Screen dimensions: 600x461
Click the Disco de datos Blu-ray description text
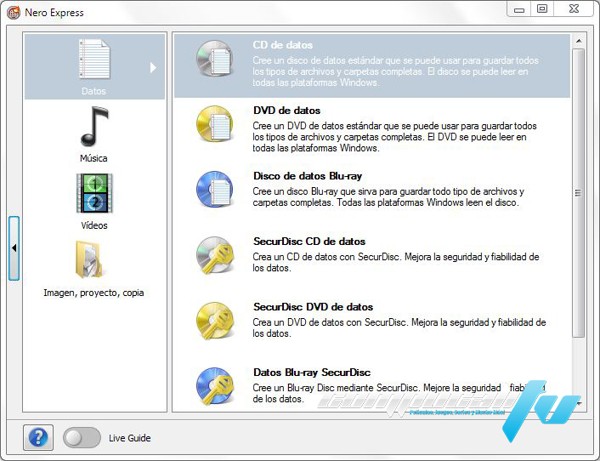pyautogui.click(x=388, y=197)
